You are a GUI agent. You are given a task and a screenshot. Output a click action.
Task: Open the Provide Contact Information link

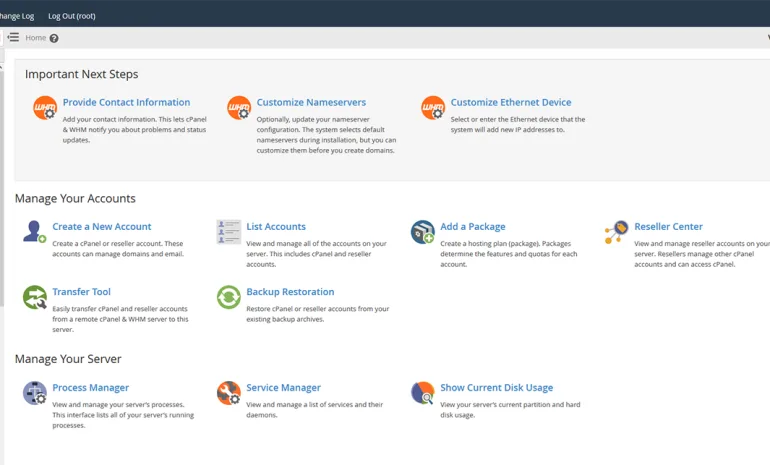(126, 102)
